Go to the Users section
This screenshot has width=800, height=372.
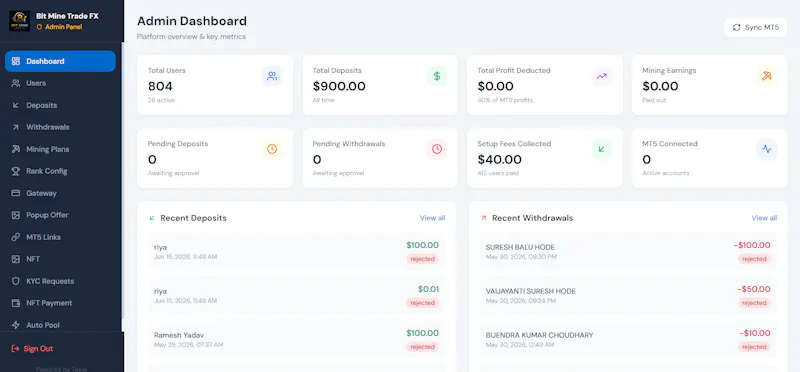pos(60,83)
